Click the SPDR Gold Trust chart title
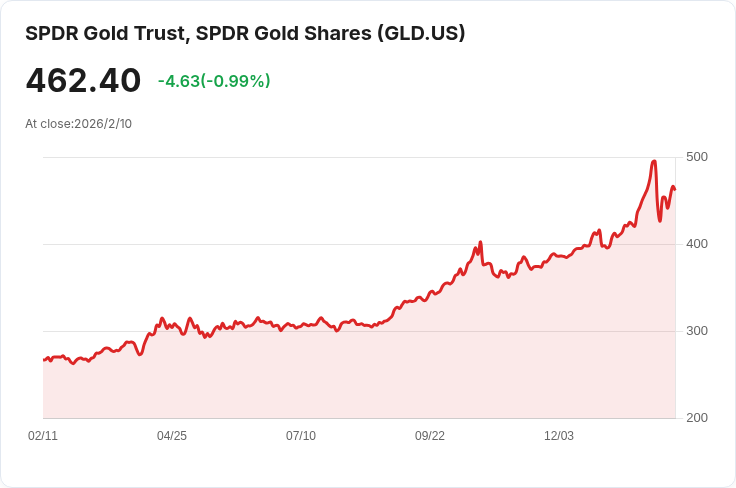This screenshot has height=488, width=736. pyautogui.click(x=245, y=33)
